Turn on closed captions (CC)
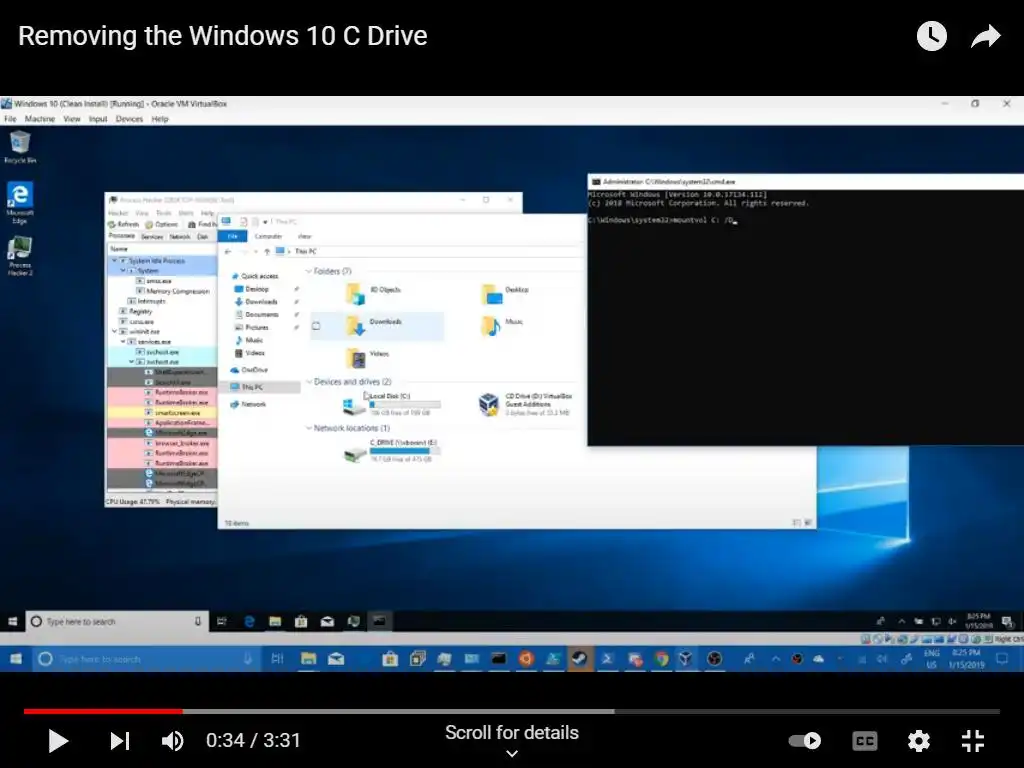This screenshot has height=768, width=1024. (865, 741)
